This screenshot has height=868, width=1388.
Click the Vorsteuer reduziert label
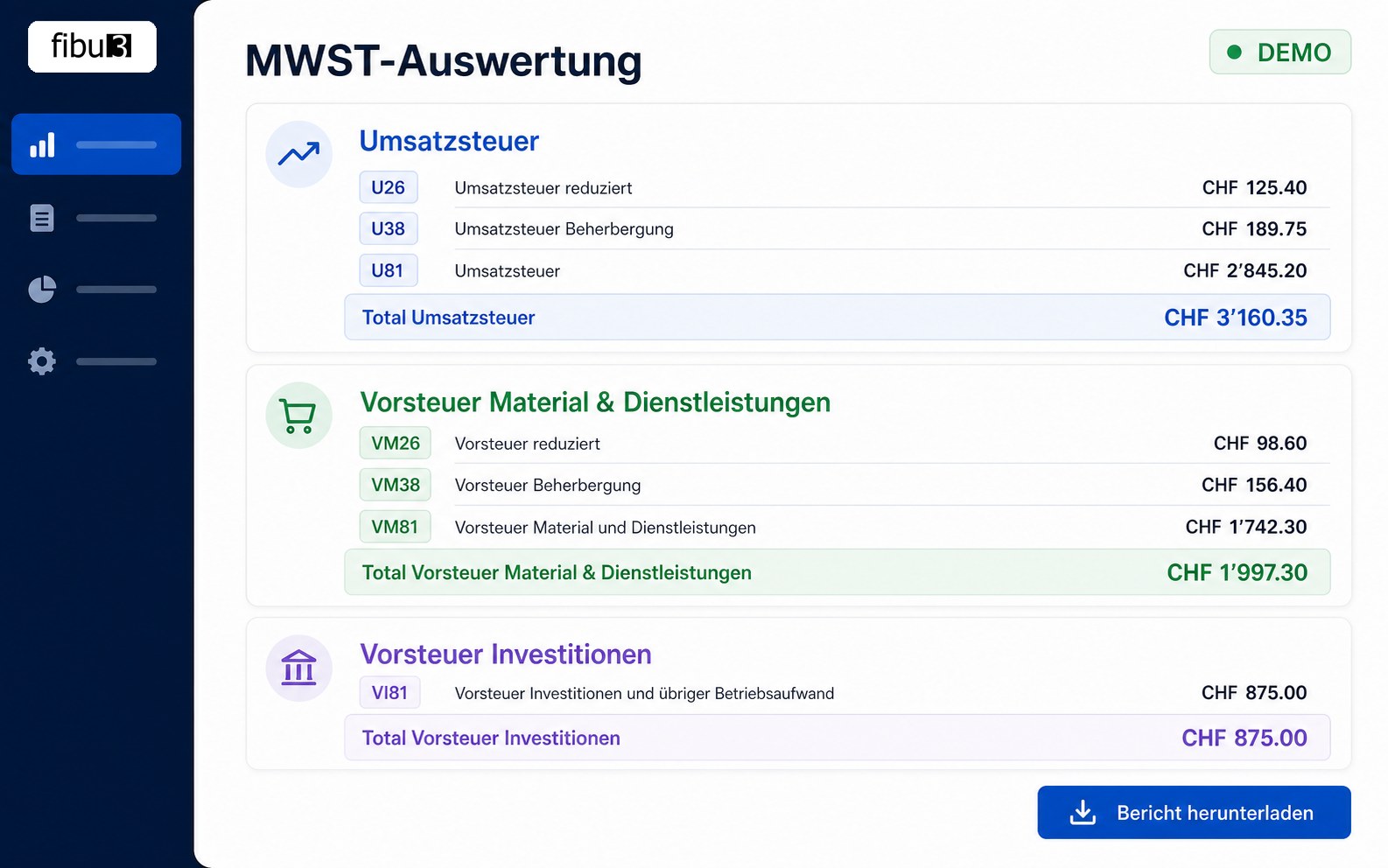pos(528,444)
